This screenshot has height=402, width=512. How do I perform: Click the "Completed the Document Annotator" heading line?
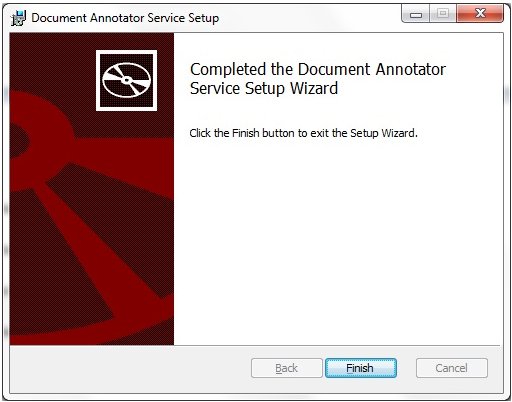coord(318,70)
